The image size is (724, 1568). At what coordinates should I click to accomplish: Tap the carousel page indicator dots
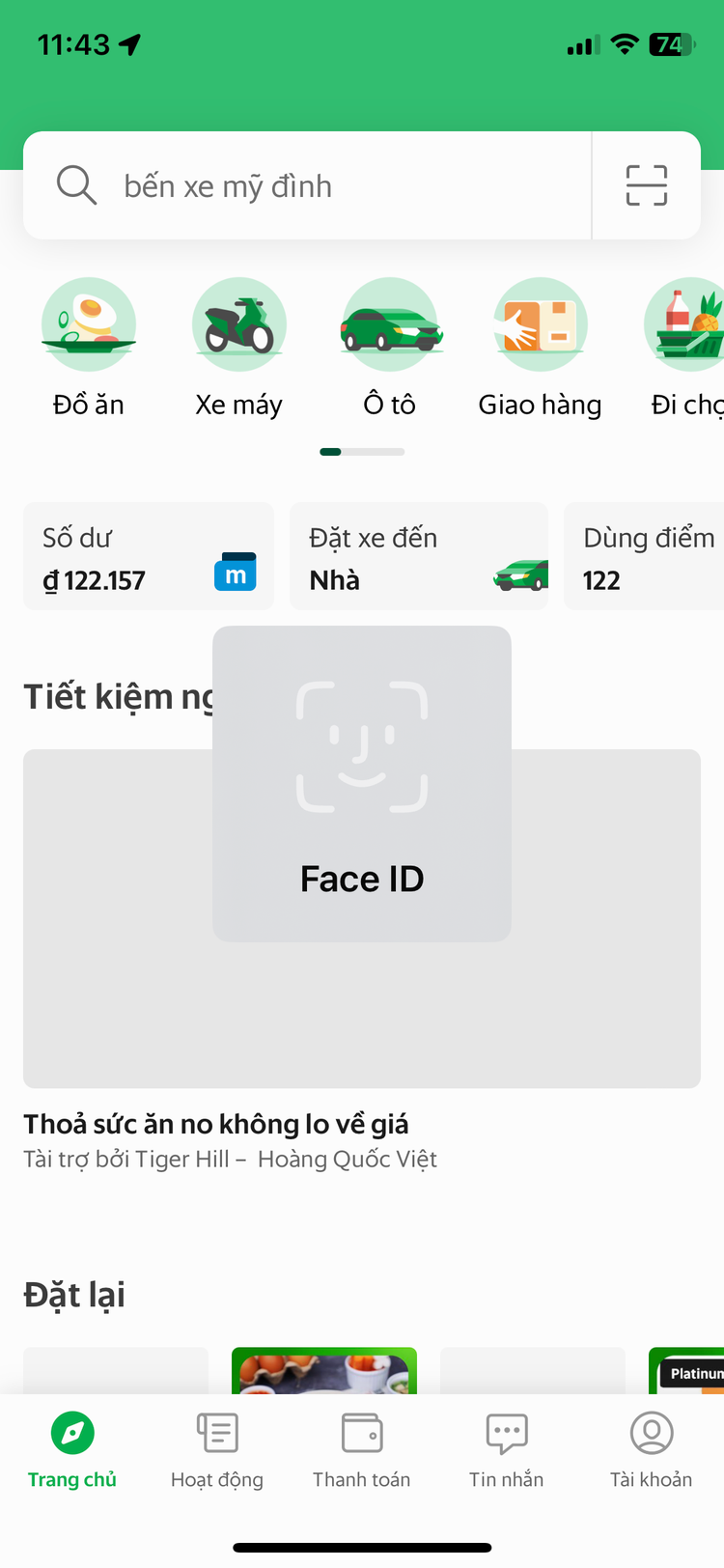(x=362, y=451)
